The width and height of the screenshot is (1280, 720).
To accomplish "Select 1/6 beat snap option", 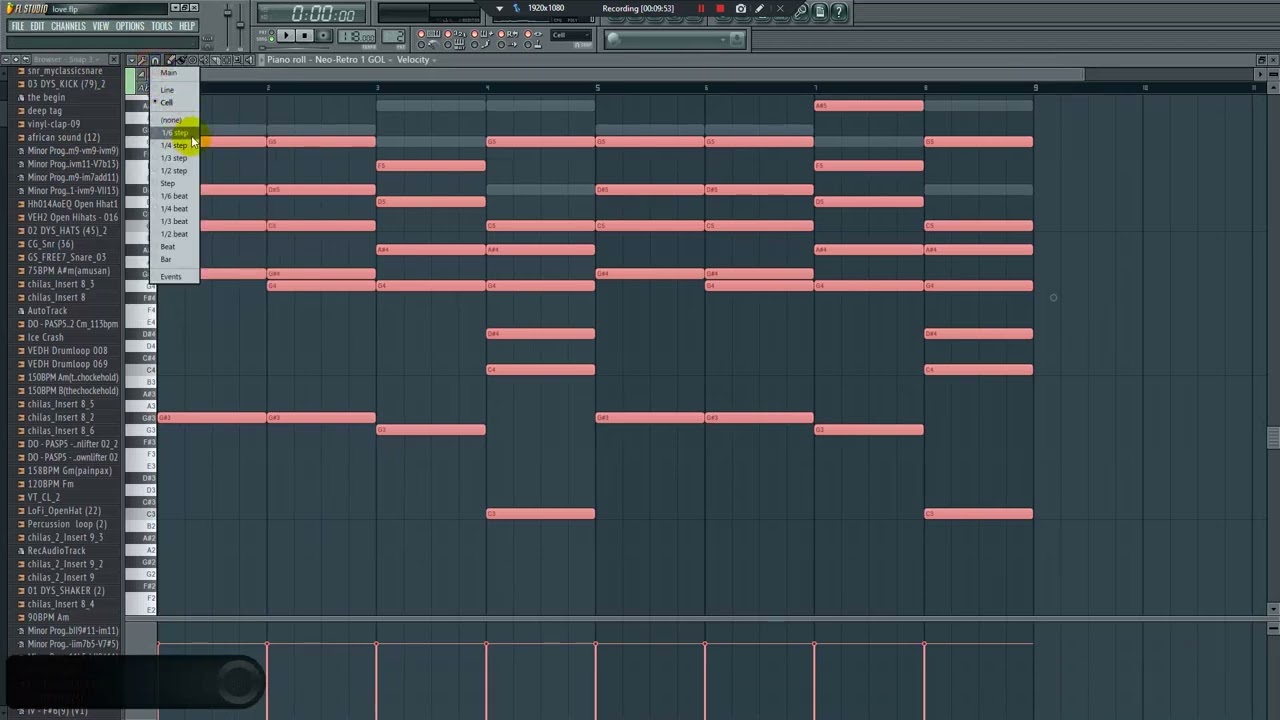I will [174, 196].
